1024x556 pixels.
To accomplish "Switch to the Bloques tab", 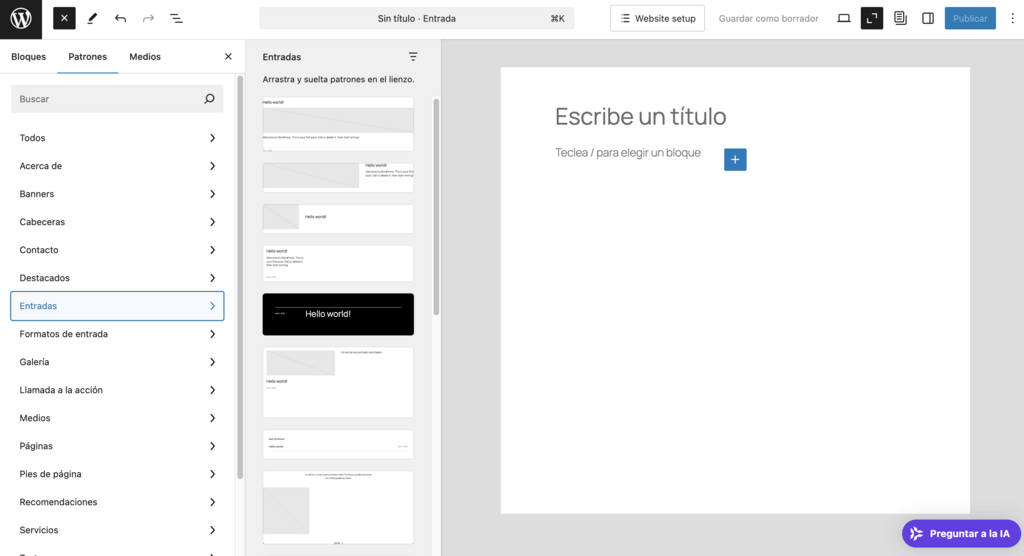I will point(29,57).
